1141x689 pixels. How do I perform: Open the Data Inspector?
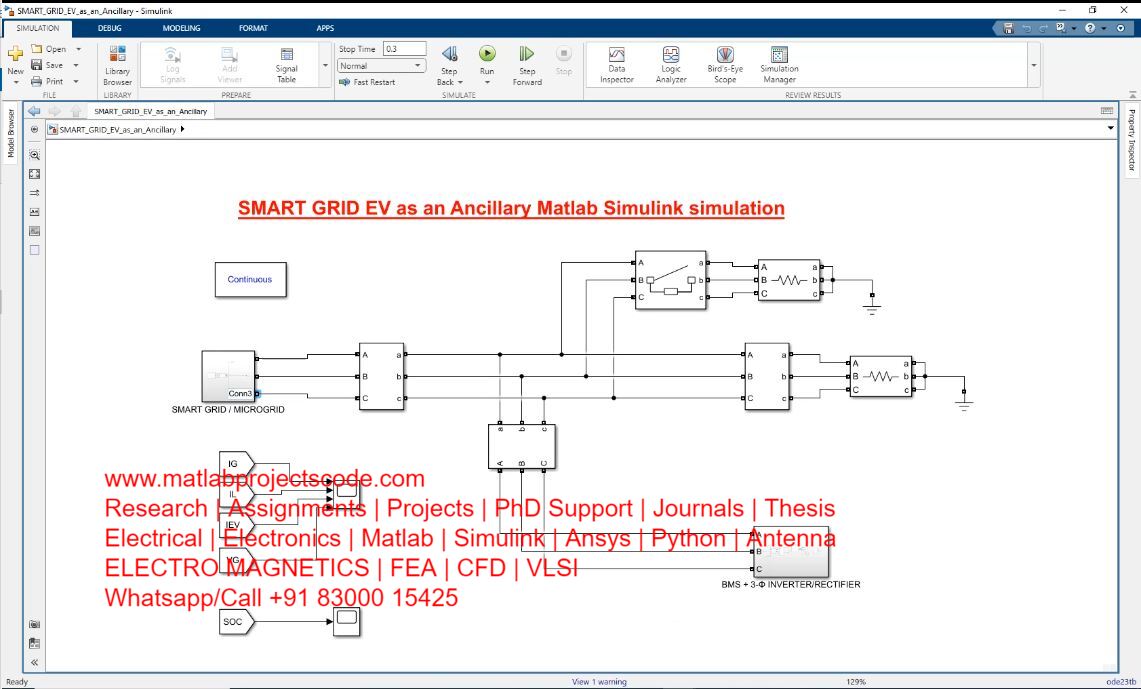[617, 65]
